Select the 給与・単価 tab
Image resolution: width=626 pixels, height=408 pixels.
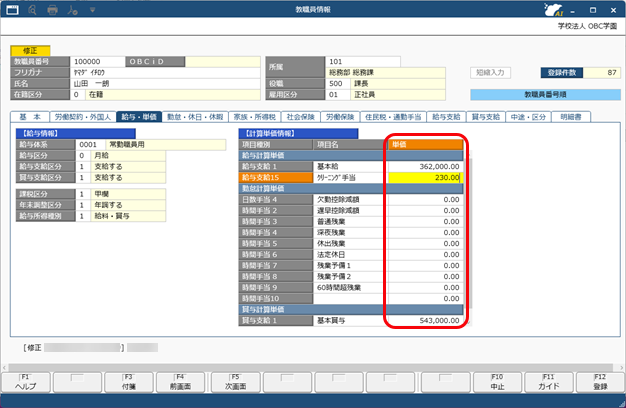[139, 117]
